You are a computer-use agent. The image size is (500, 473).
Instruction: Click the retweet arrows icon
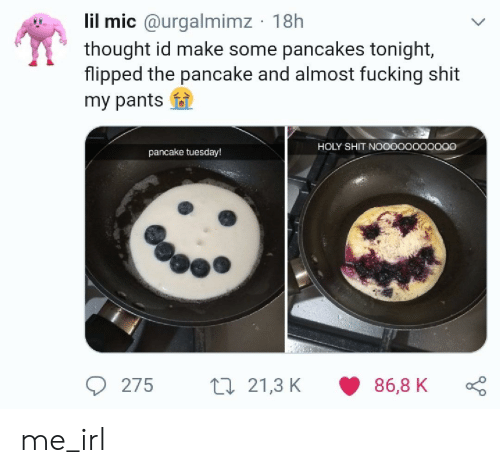223,386
